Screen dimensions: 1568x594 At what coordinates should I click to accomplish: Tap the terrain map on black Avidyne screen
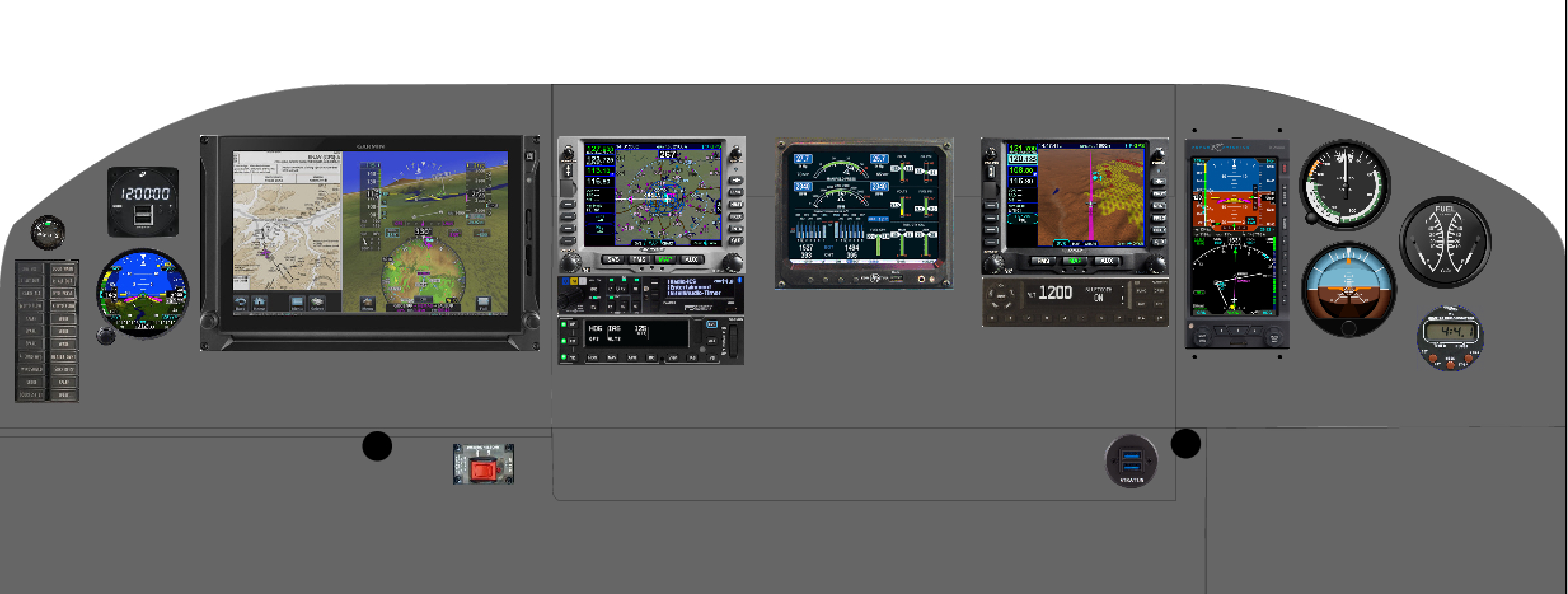(1091, 196)
